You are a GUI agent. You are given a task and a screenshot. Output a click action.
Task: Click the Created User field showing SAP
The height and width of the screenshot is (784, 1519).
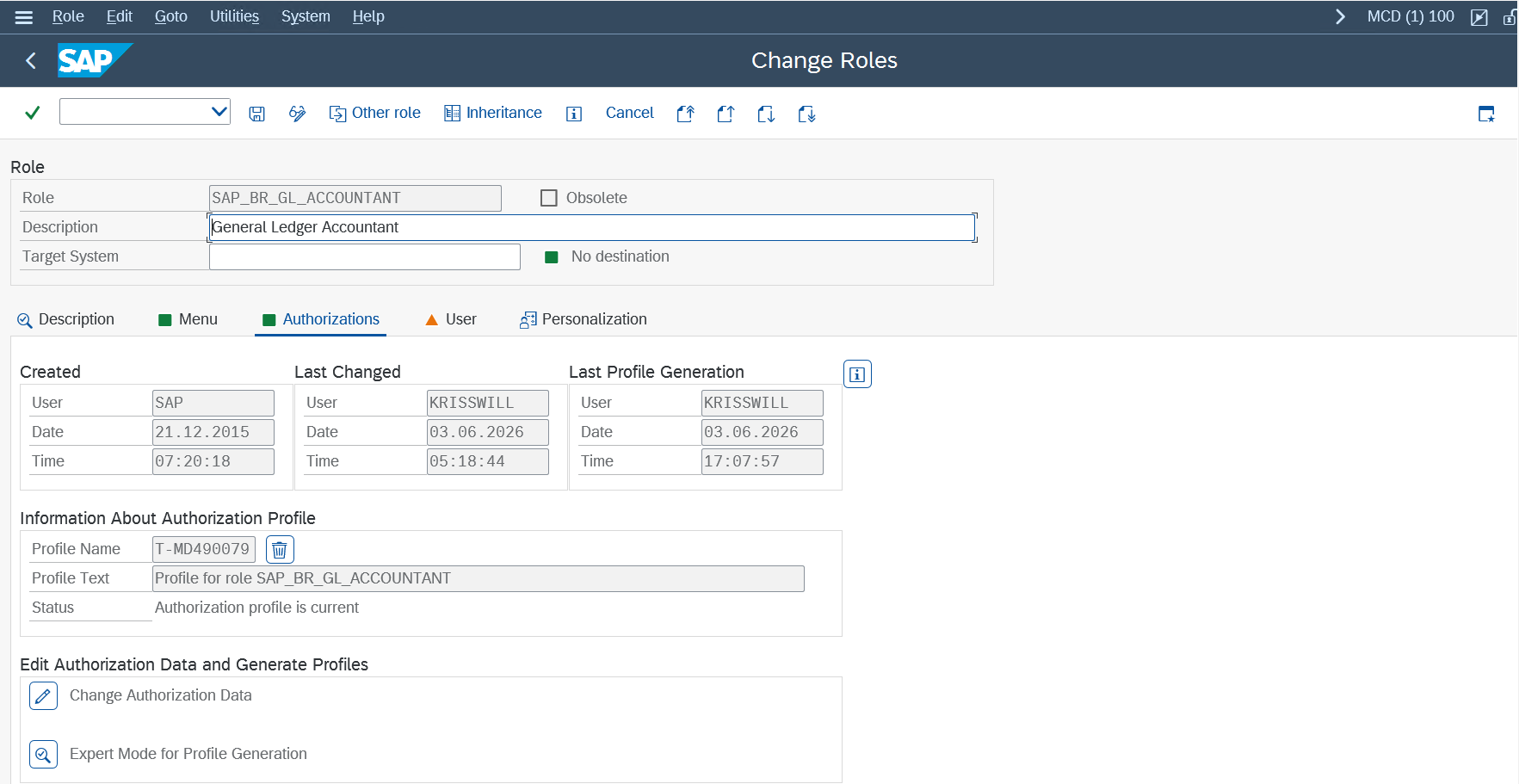[213, 403]
